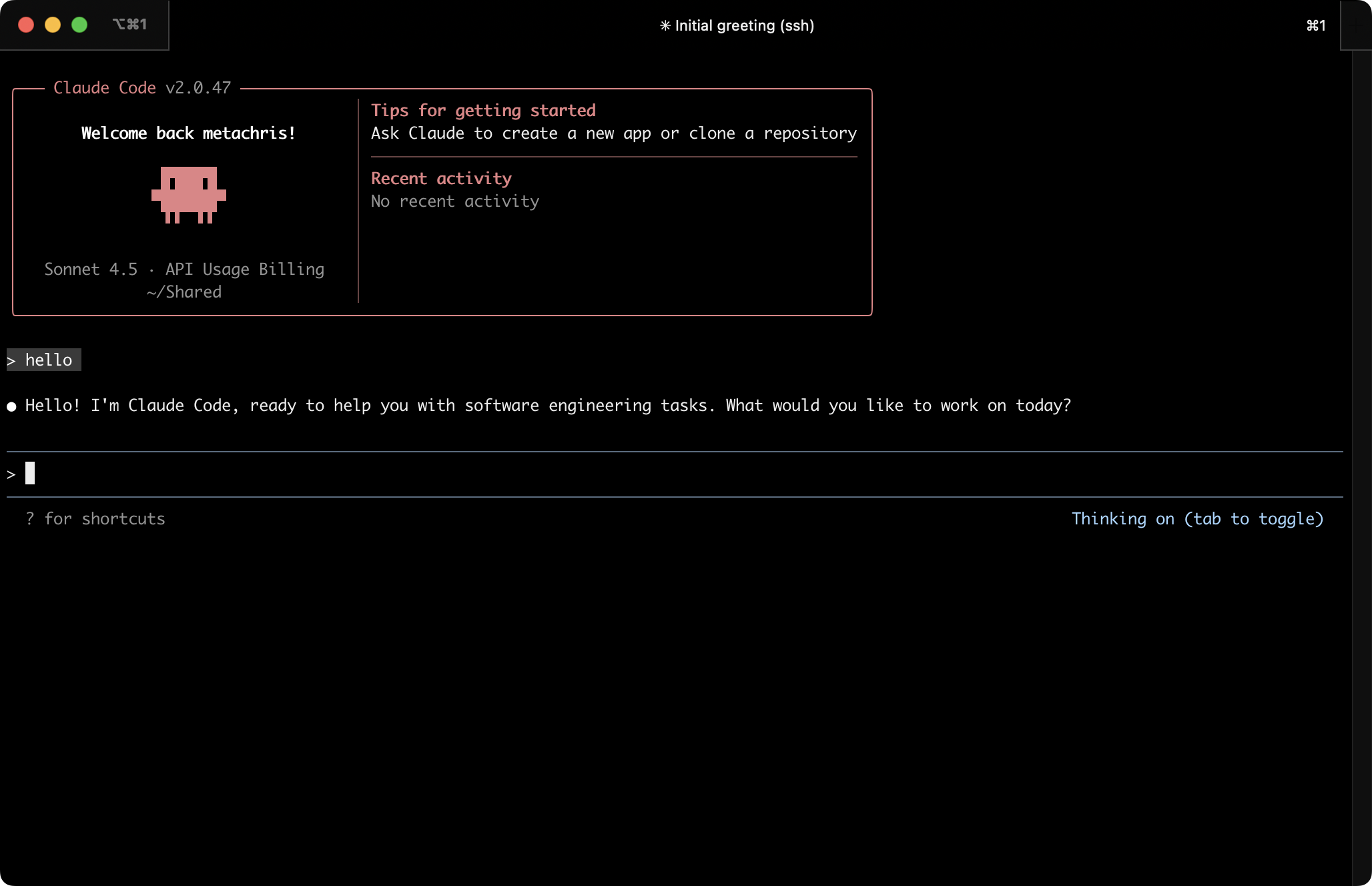
Task: Close the window with the red button
Action: (x=26, y=25)
